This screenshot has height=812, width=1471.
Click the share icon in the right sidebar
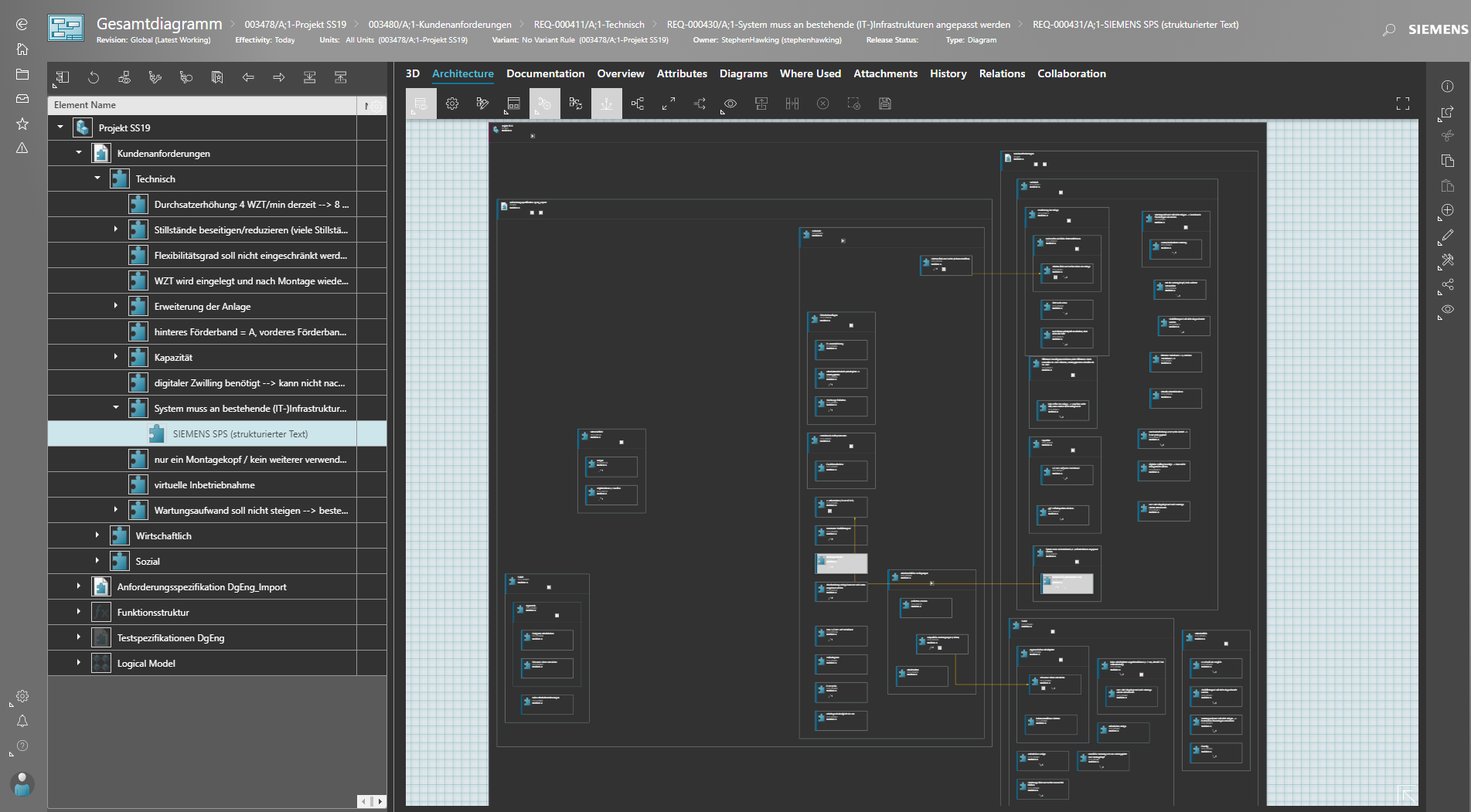1448,284
